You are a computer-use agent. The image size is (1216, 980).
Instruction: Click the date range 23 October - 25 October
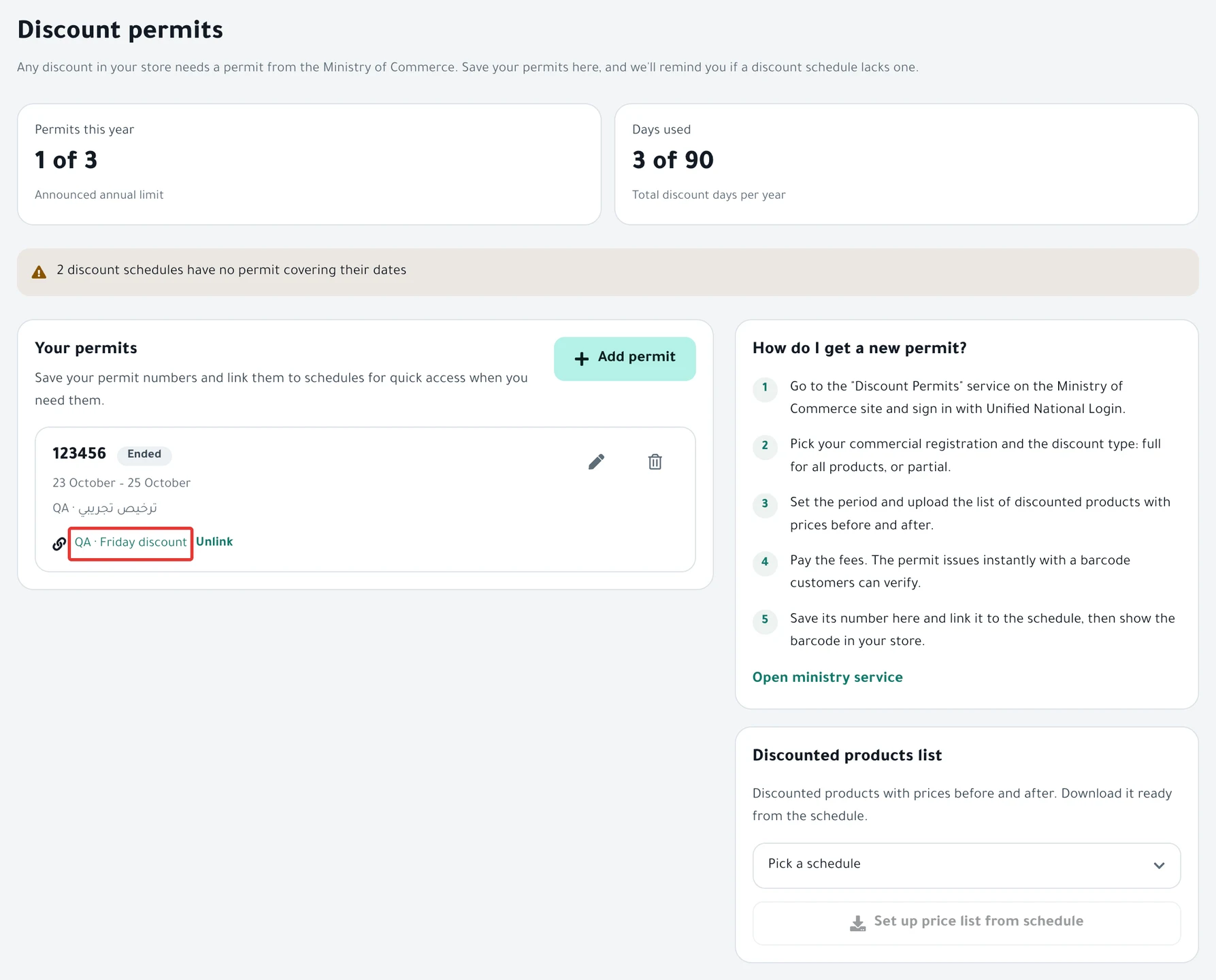[x=121, y=483]
